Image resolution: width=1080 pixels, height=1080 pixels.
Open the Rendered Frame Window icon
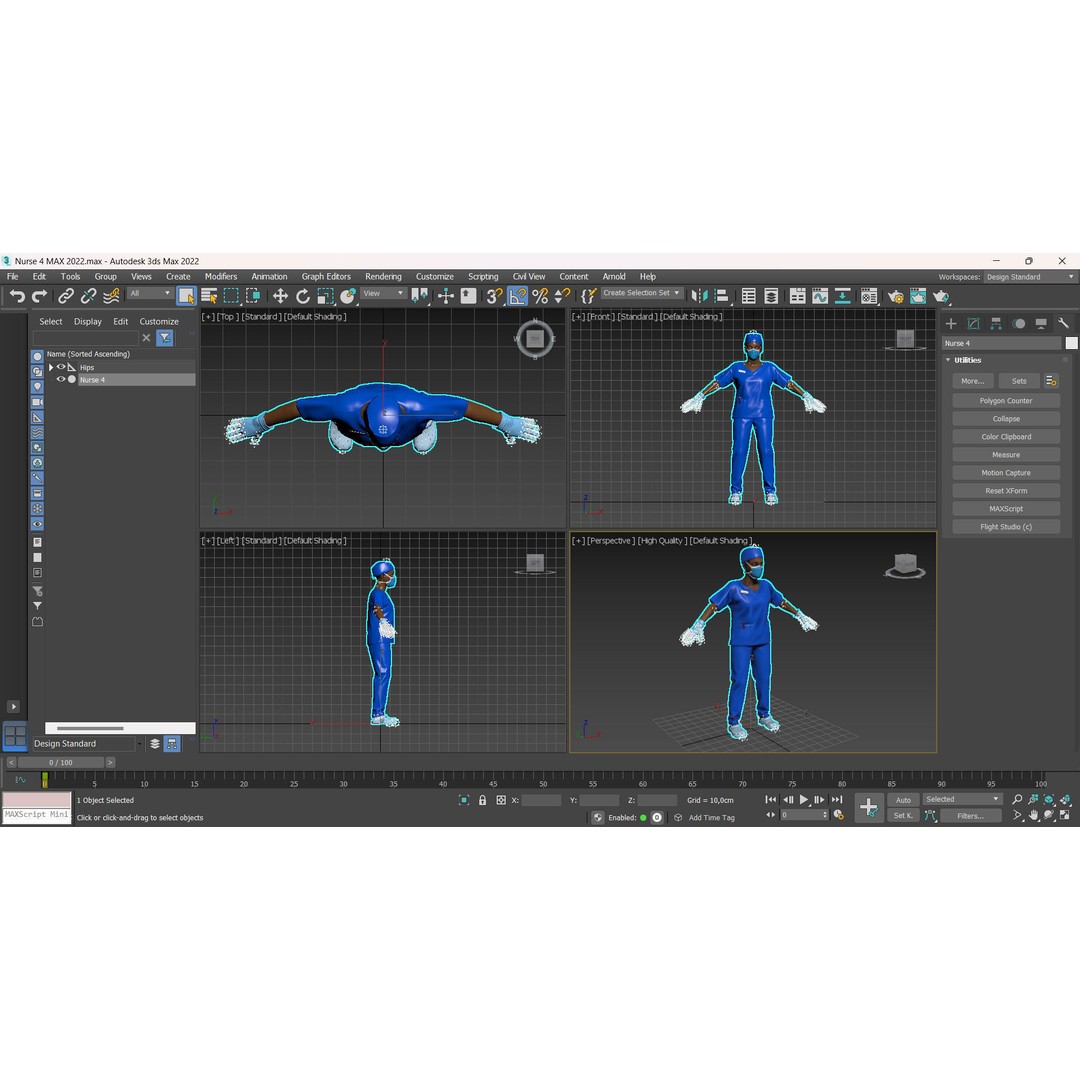coord(918,296)
